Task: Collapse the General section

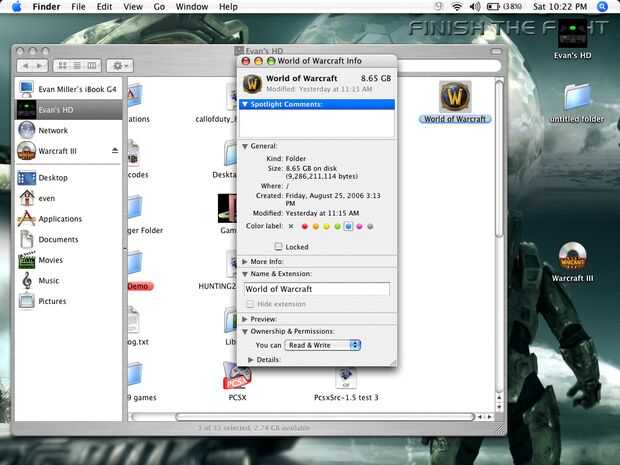Action: 245,146
